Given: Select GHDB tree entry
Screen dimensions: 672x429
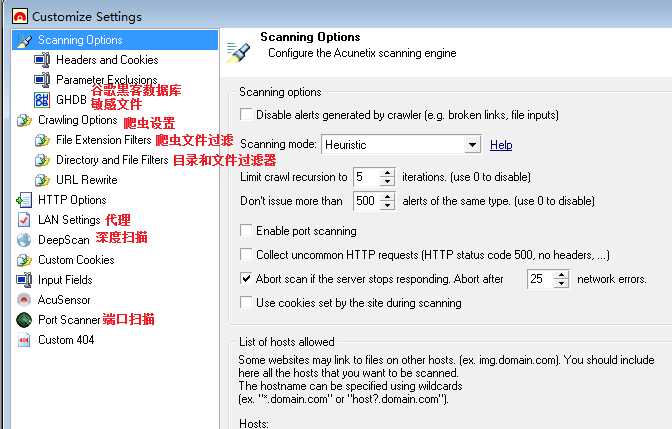Looking at the screenshot, I should 71,100.
